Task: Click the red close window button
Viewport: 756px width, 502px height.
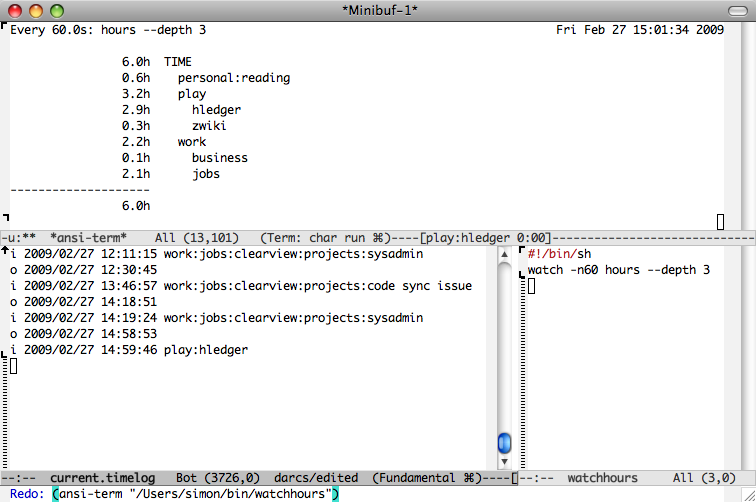Action: (x=15, y=10)
